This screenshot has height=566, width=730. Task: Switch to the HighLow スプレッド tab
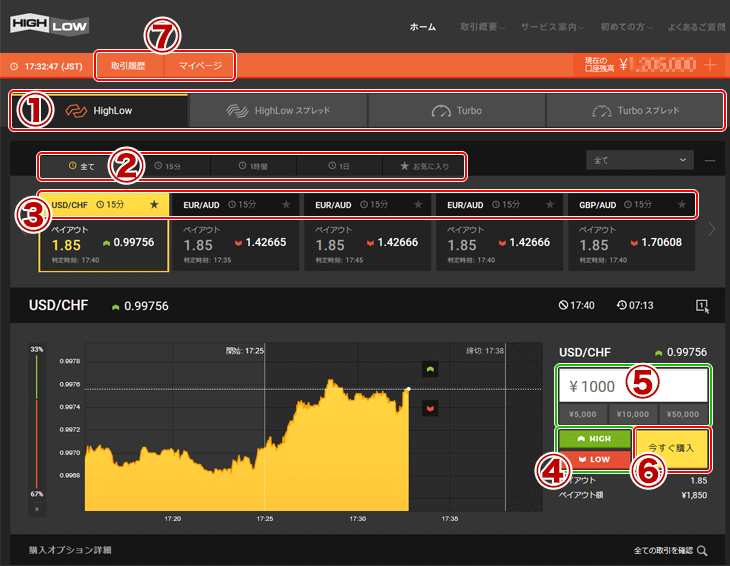[x=278, y=111]
